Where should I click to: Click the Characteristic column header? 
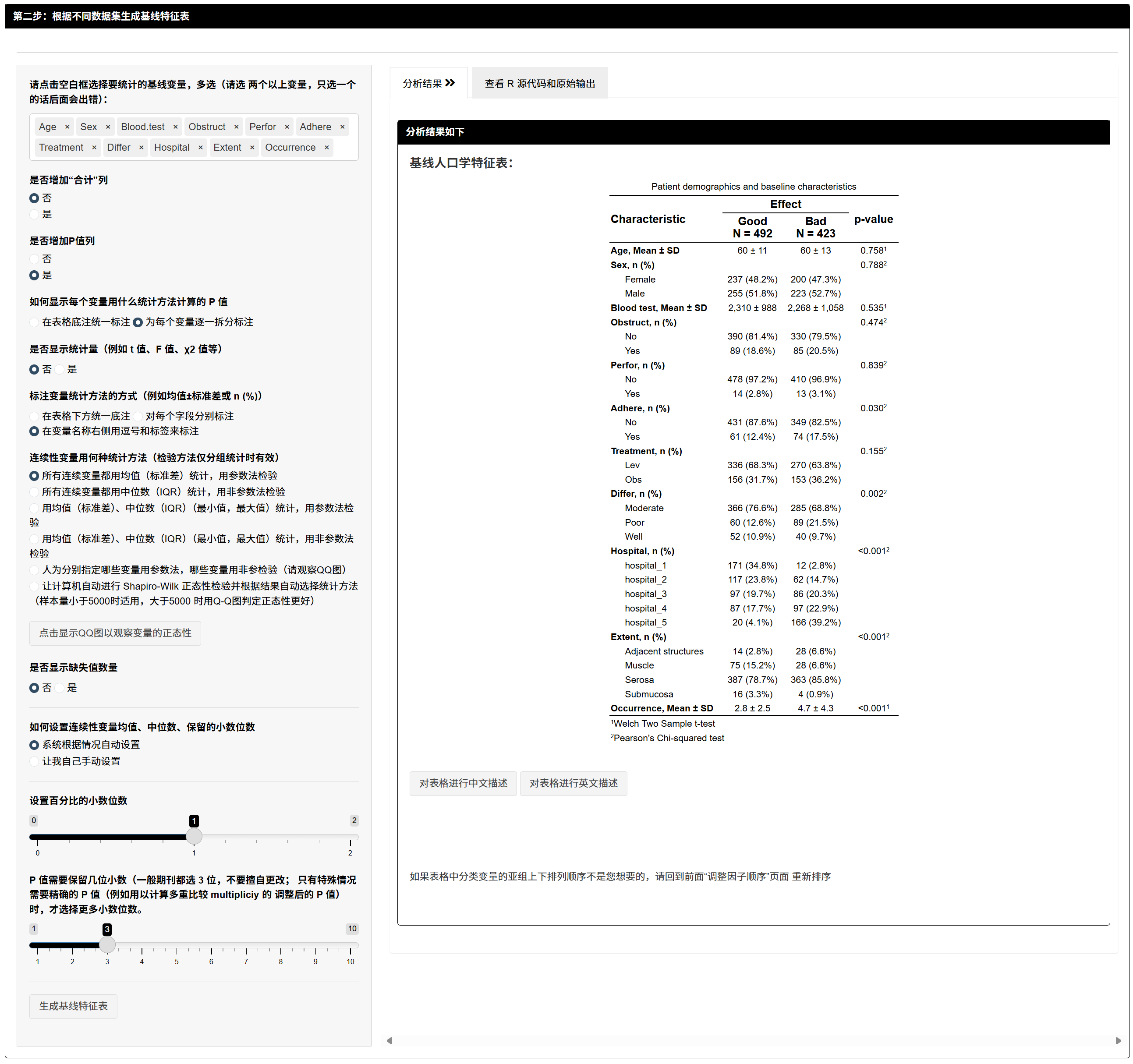point(648,219)
